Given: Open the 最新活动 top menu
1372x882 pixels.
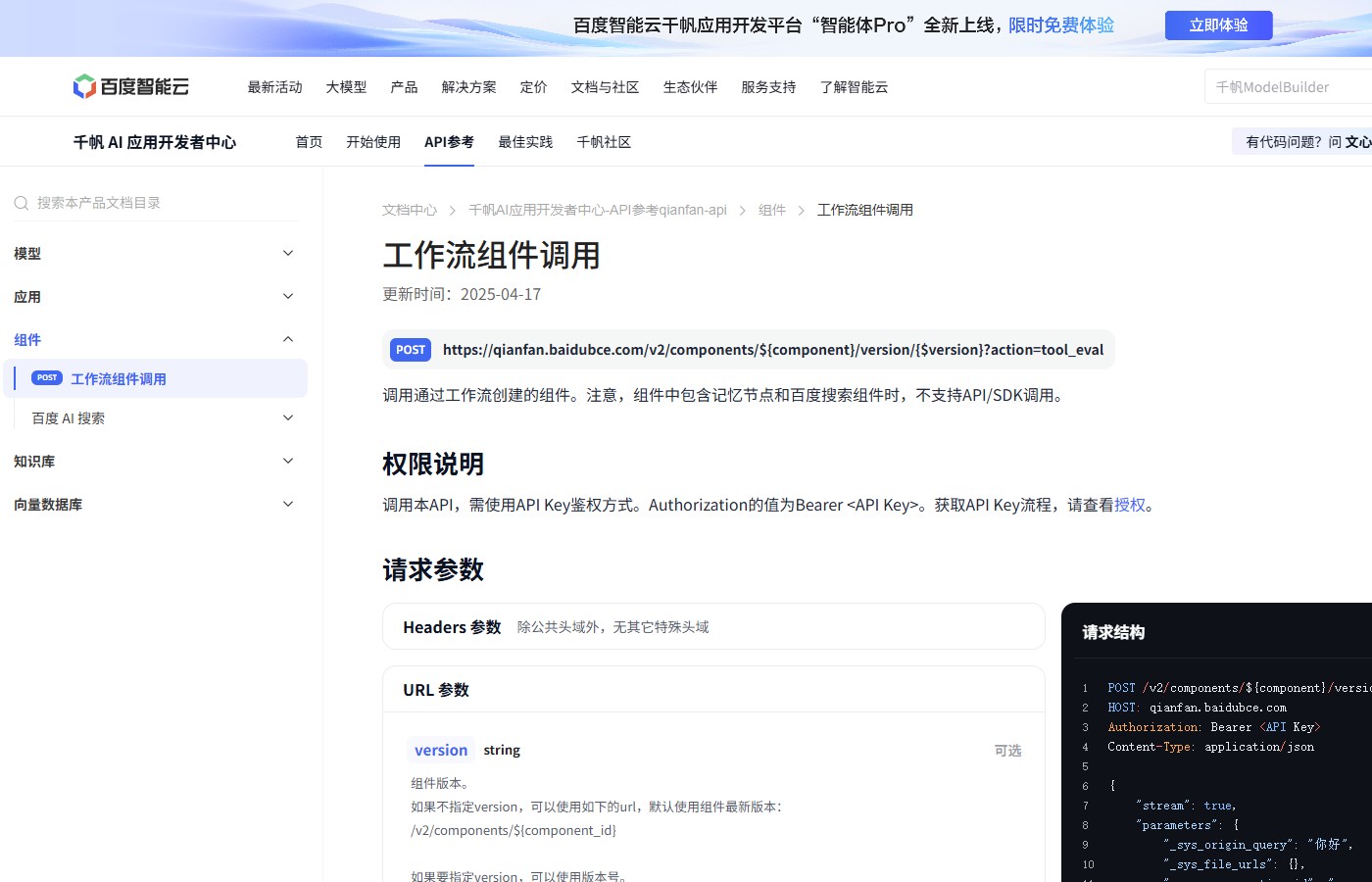Looking at the screenshot, I should (x=274, y=87).
